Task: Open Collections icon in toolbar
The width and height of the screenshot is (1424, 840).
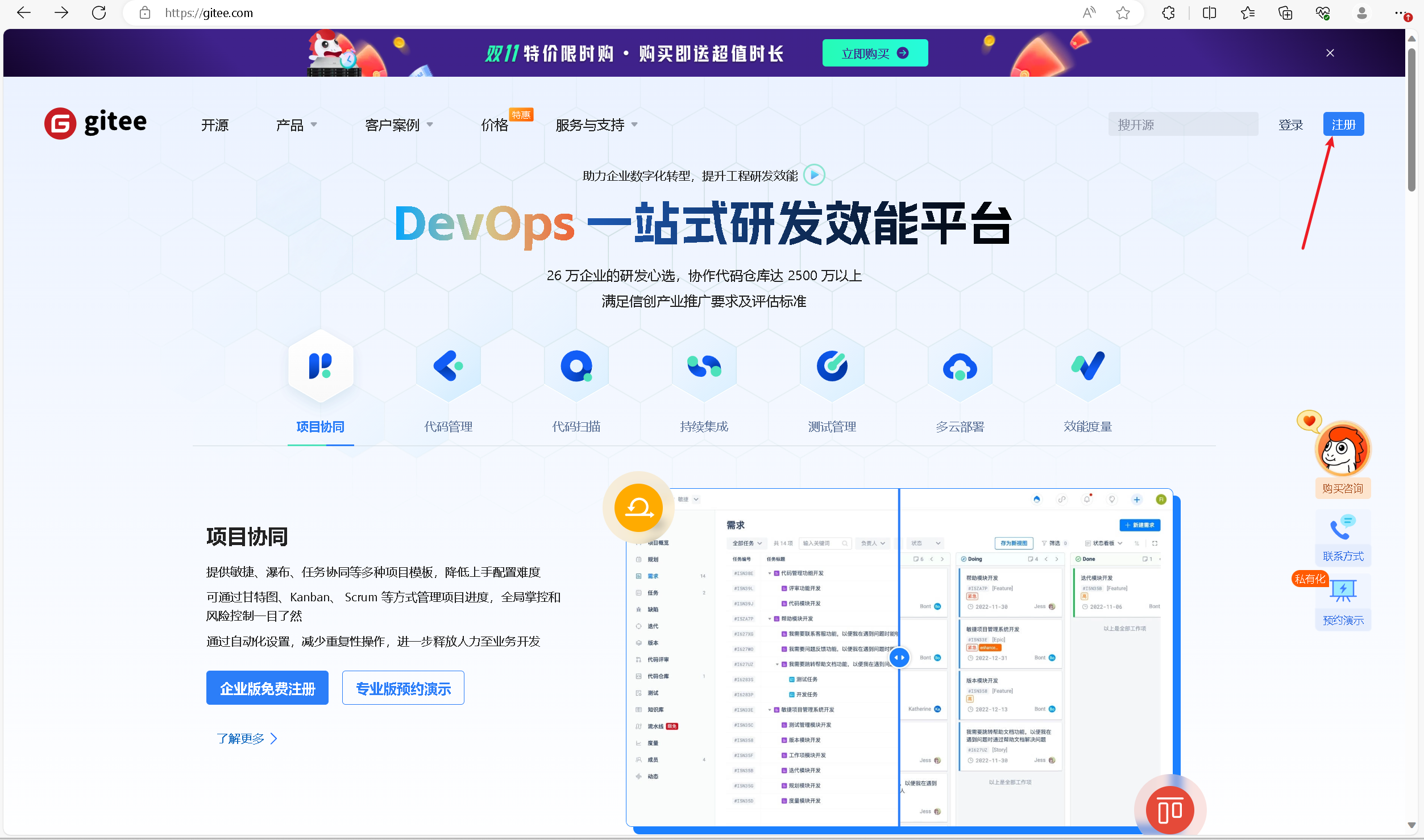Action: coord(1285,13)
